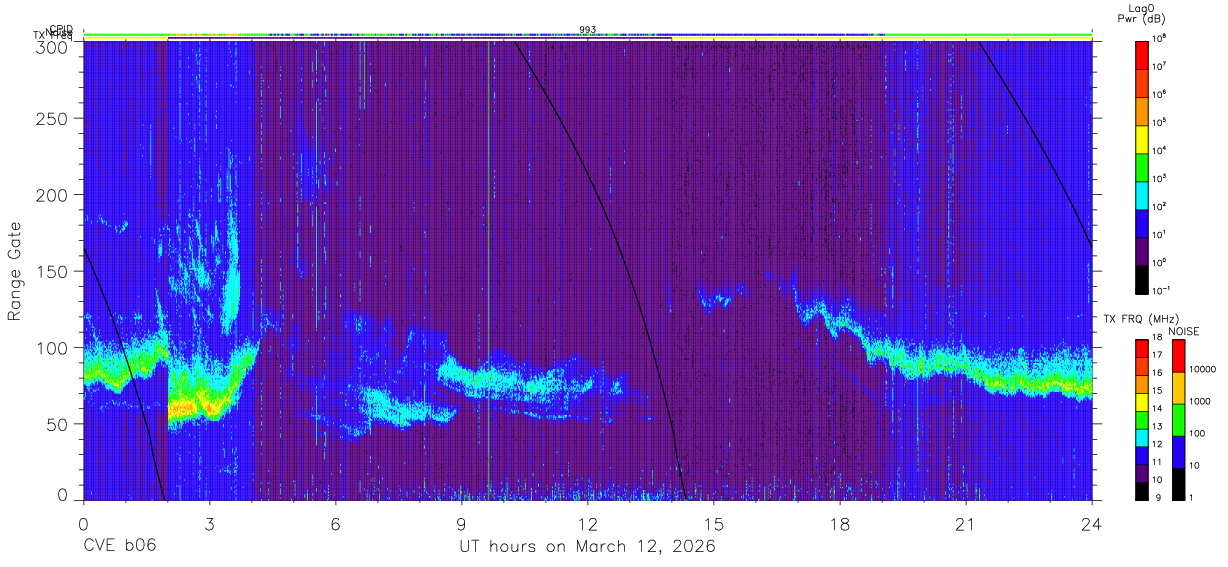Image resolution: width=1228 pixels, height=567 pixels.
Task: Click the '100' tick on Range Gate axis
Action: point(52,347)
